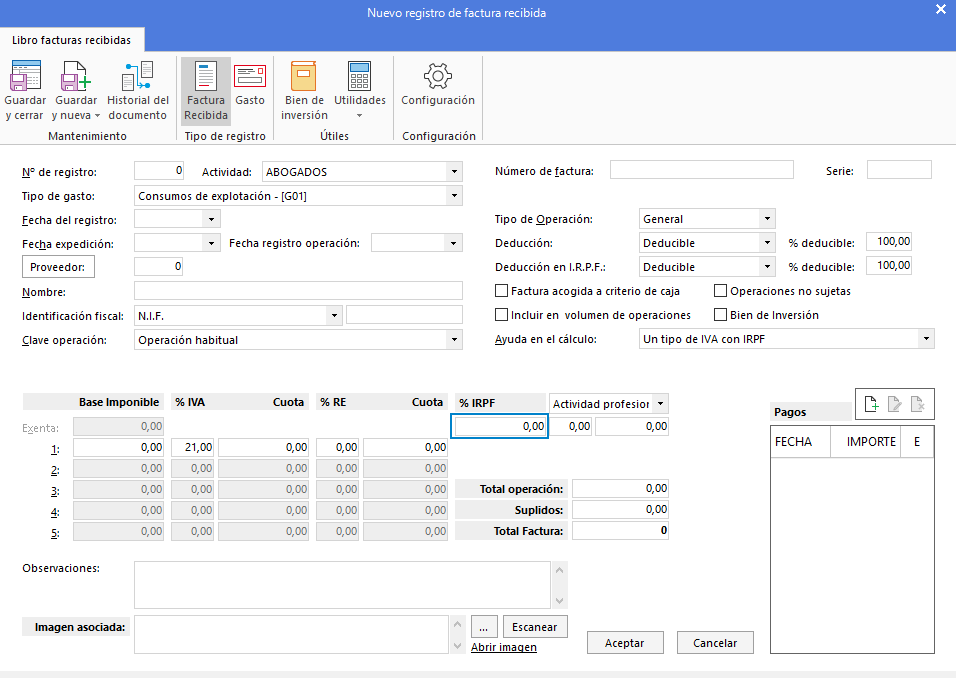Expand the Actividad dropdown showing ABOGADOS
Image resolution: width=956 pixels, height=678 pixels.
click(454, 172)
